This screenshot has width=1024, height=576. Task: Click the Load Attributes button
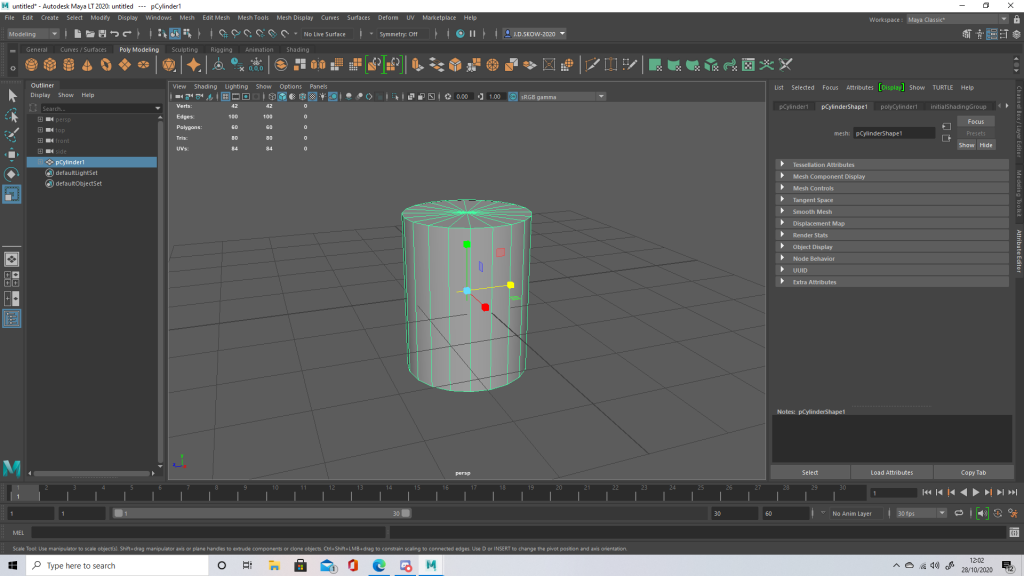pos(891,472)
